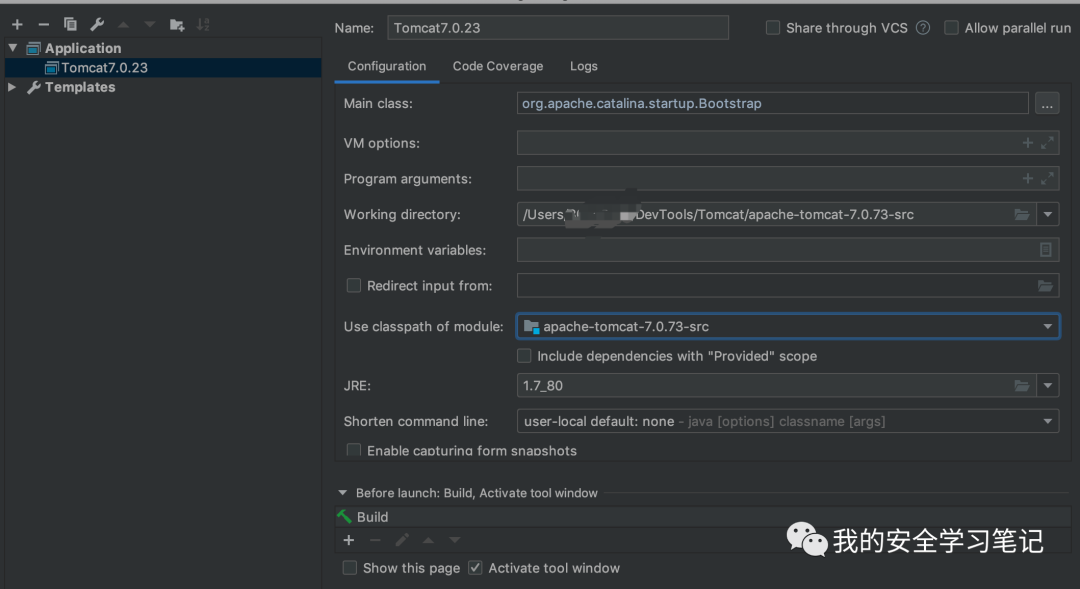Select Tomcat7.0.23 configuration in tree
The height and width of the screenshot is (589, 1080).
click(x=163, y=68)
